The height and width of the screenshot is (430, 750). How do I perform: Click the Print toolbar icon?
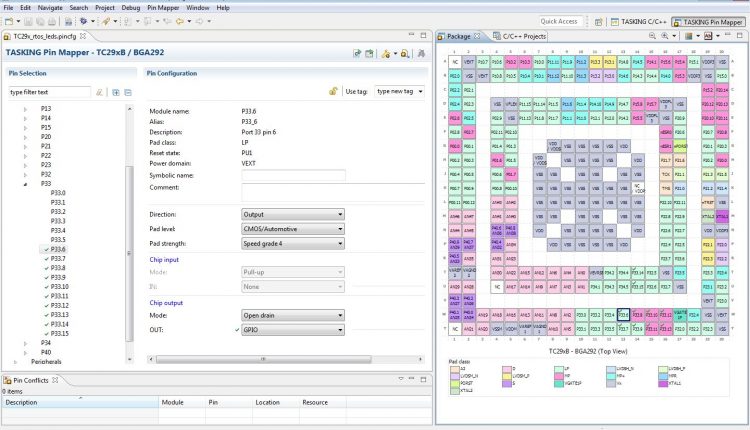[x=52, y=22]
